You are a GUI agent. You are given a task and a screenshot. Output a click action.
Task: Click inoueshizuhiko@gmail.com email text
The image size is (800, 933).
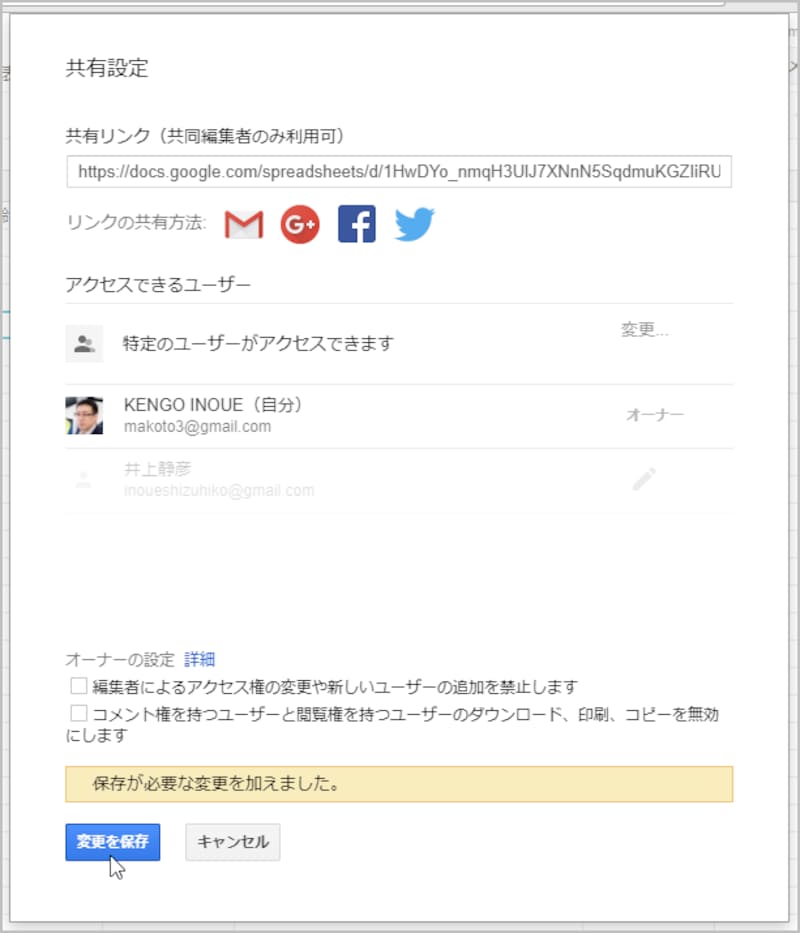pos(213,490)
